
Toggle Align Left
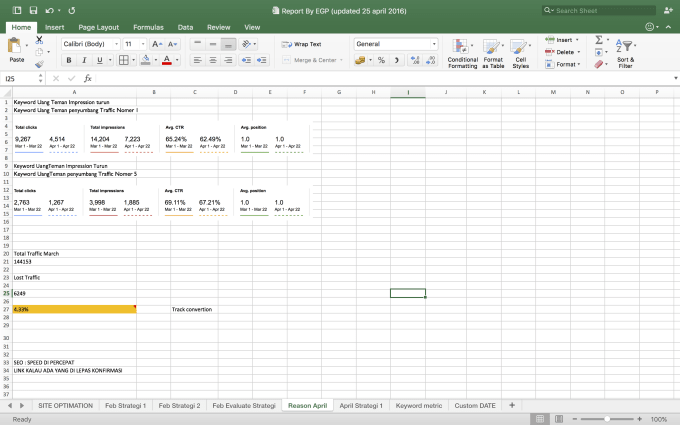[x=197, y=60]
